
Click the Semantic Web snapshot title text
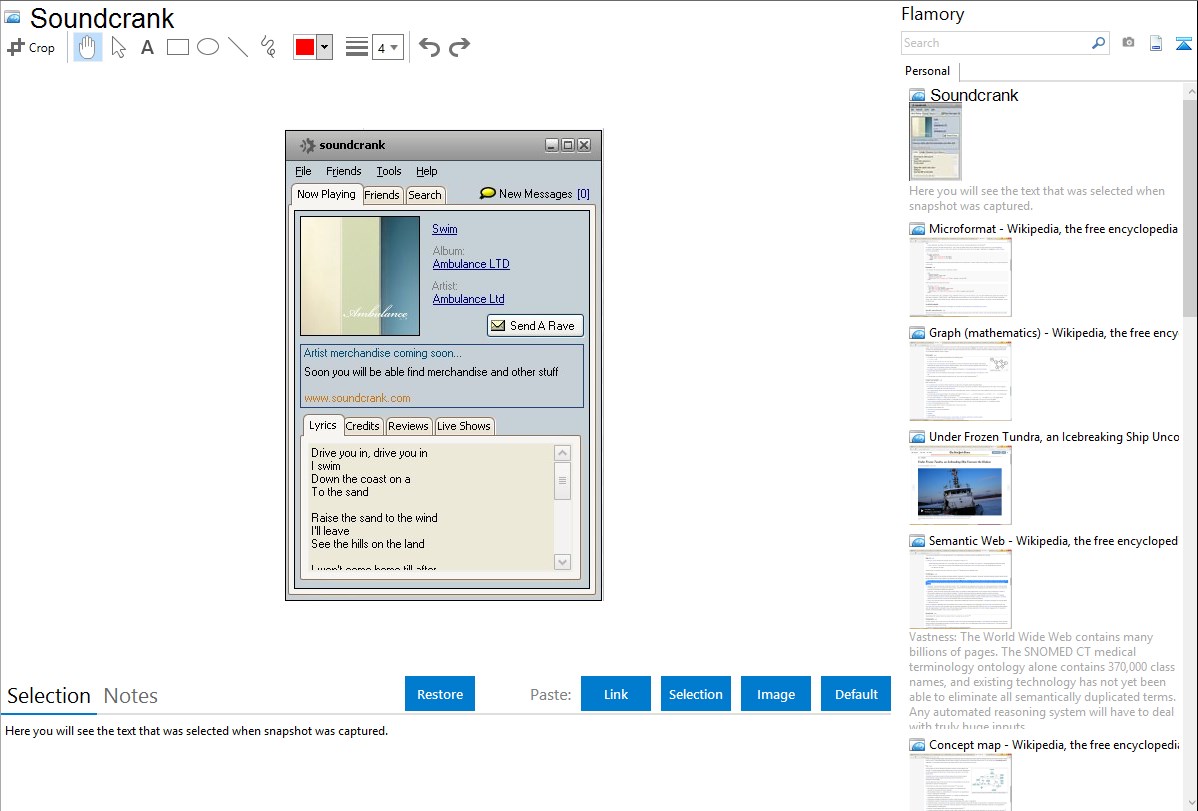(1053, 540)
